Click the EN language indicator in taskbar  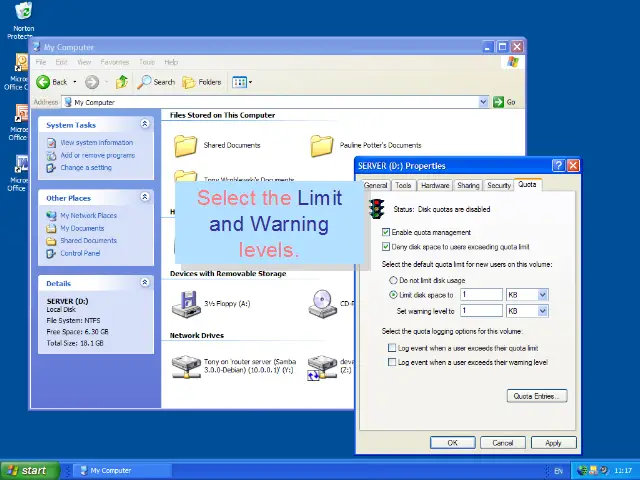[558, 471]
